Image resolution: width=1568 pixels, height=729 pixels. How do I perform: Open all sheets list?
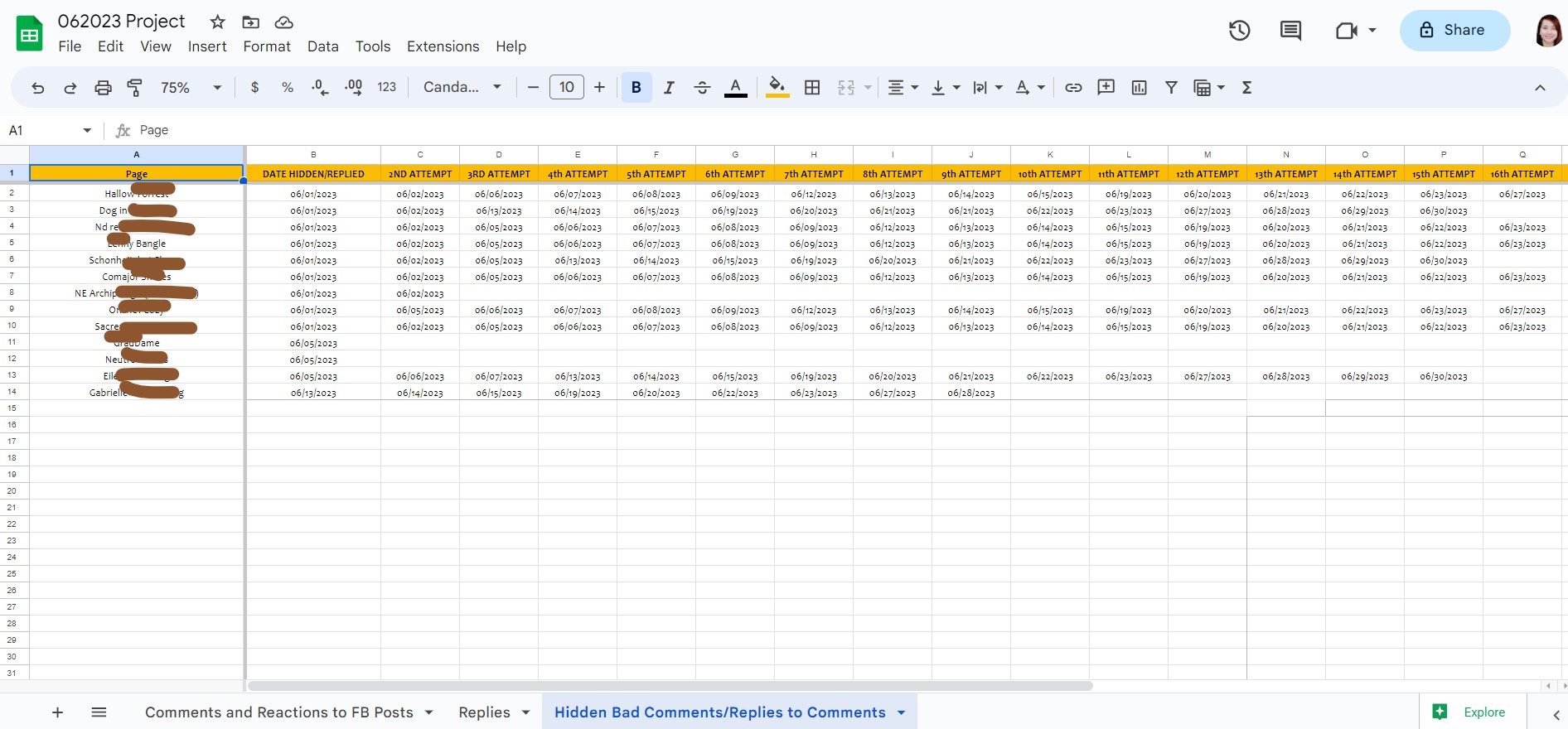point(99,712)
